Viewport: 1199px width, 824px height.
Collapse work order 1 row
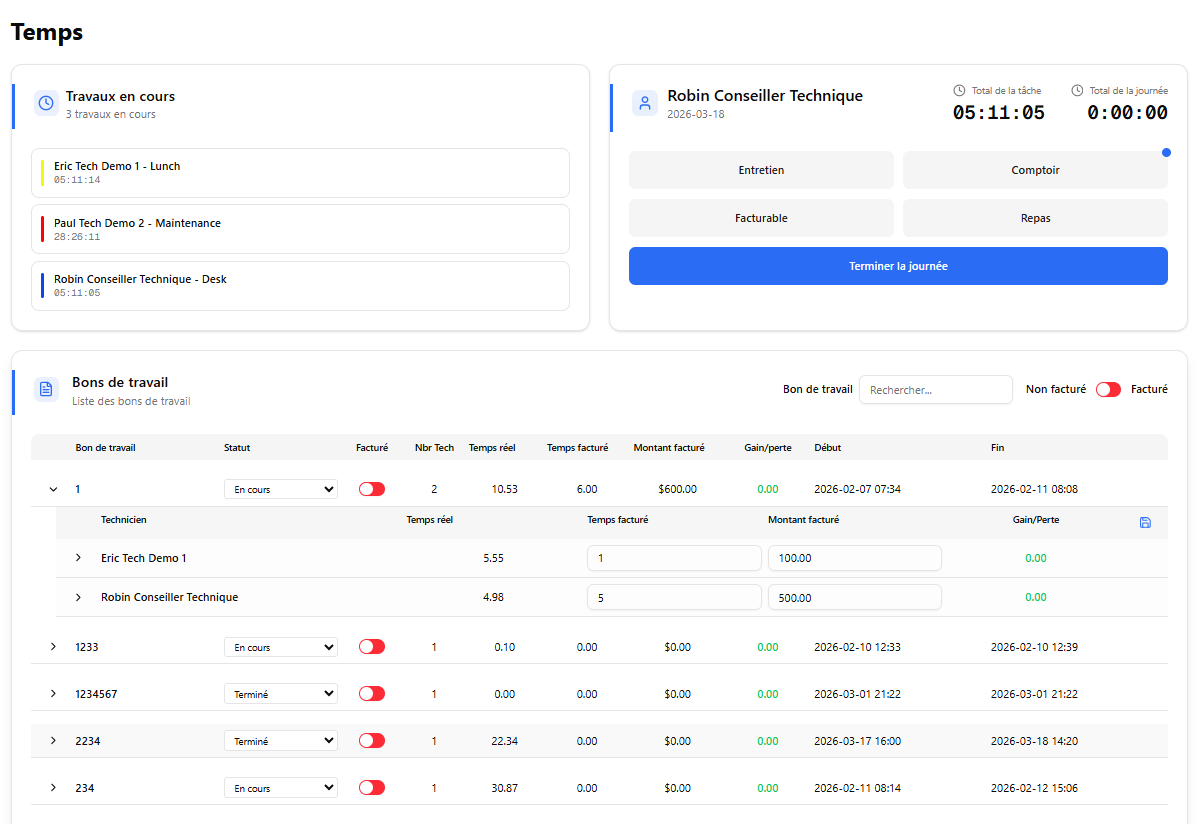(x=53, y=489)
